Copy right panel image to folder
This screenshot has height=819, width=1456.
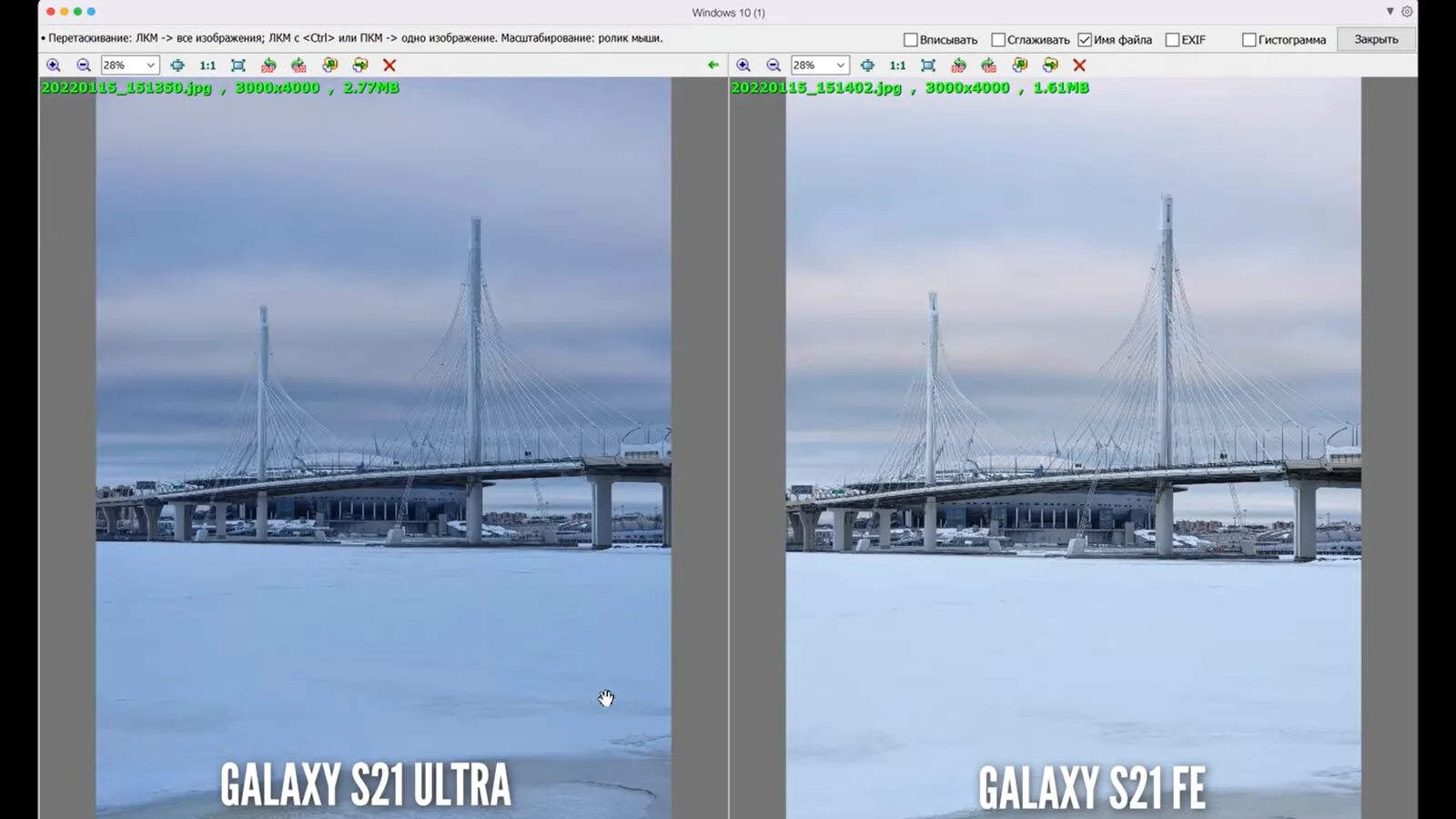(1019, 66)
